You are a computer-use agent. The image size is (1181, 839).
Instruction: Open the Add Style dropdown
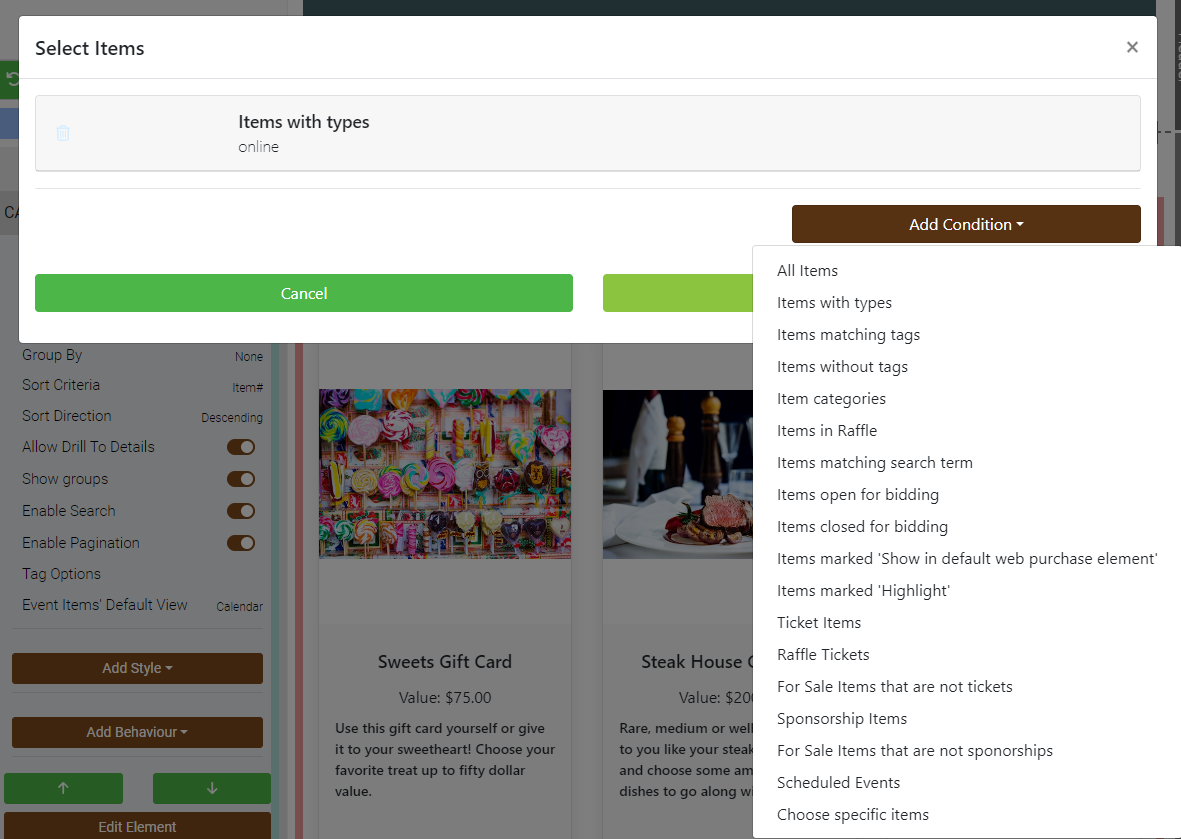[137, 668]
